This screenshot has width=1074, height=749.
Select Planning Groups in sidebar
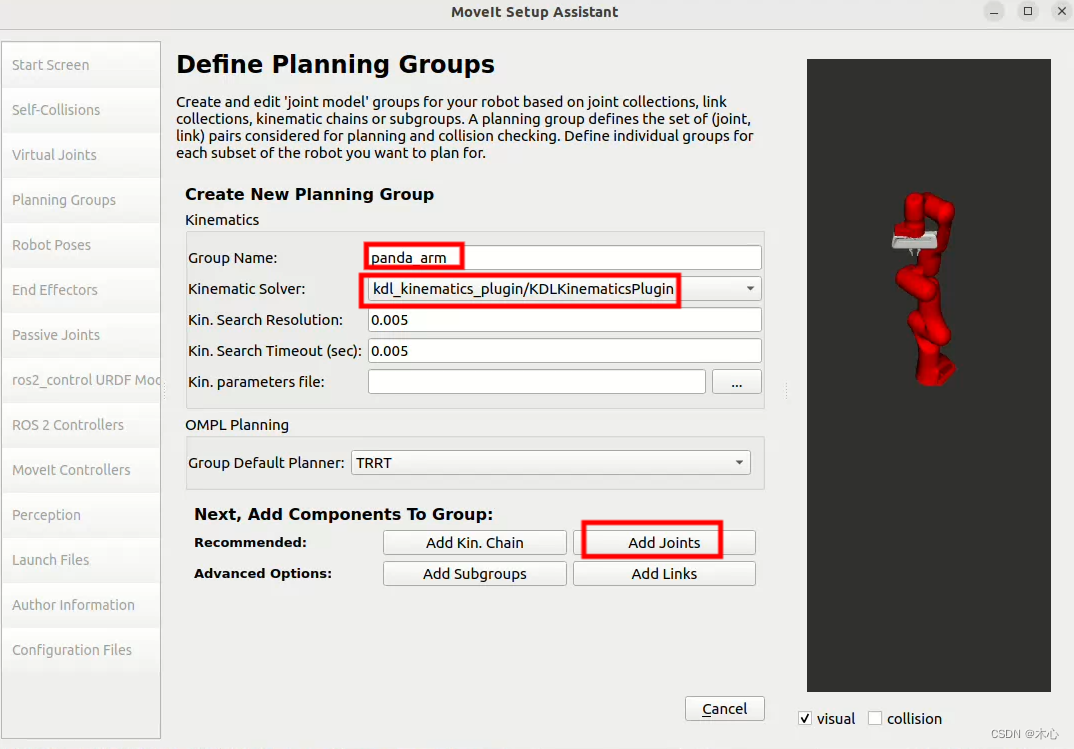[x=81, y=200]
